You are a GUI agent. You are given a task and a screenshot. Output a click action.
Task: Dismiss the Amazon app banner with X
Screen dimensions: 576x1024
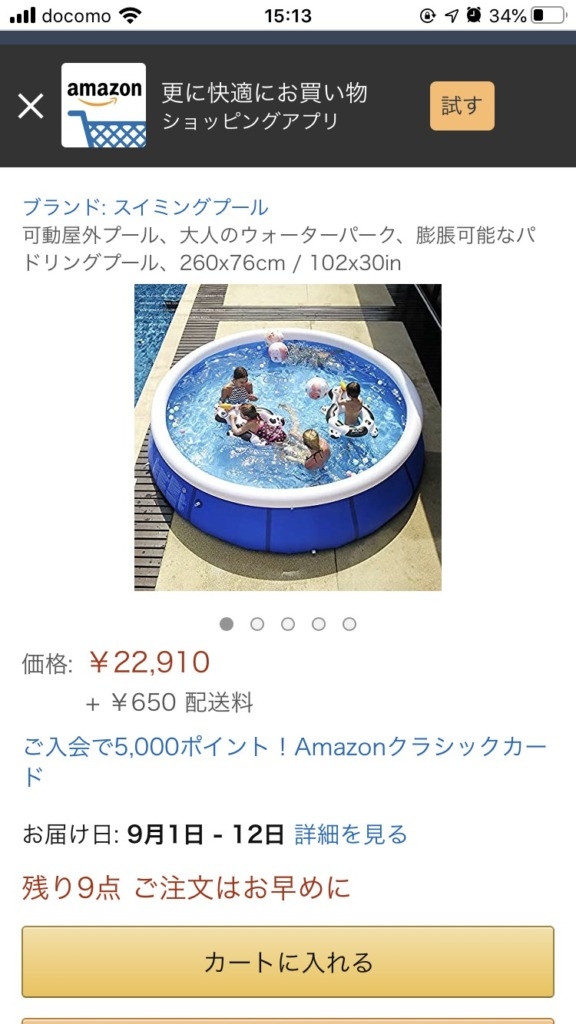click(31, 106)
